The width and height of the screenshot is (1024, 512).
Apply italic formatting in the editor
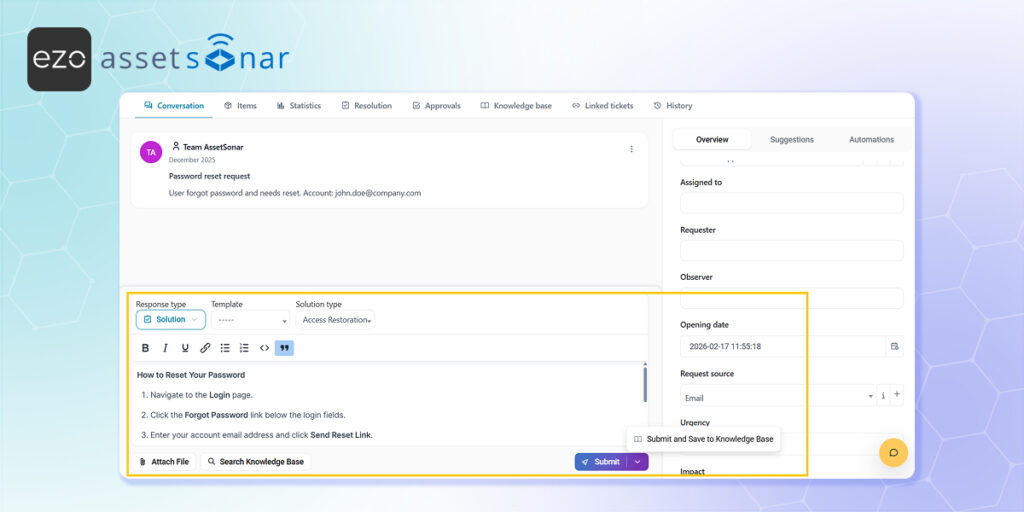coord(165,348)
